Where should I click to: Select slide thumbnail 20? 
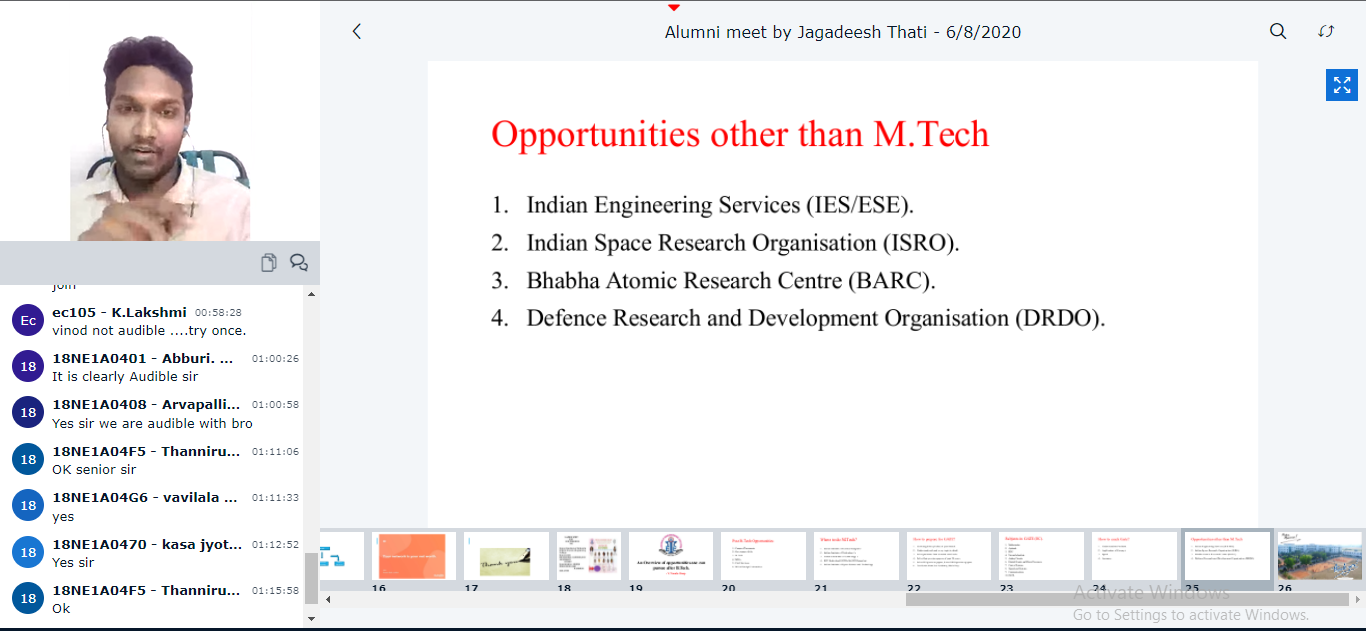[763, 556]
